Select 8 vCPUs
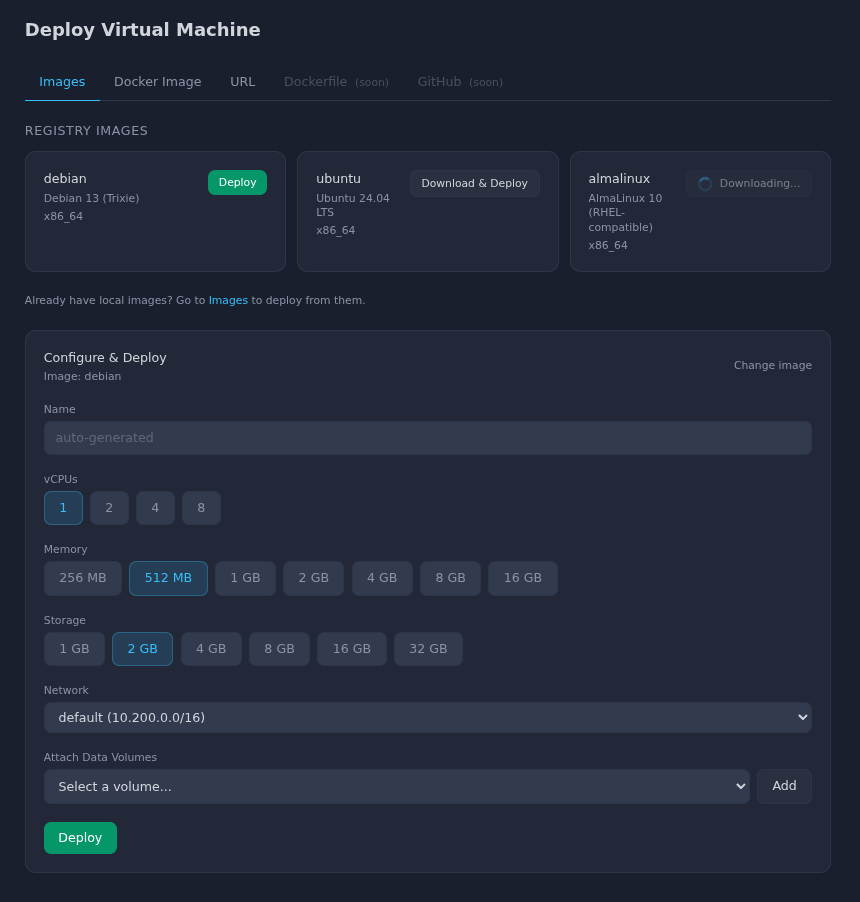The width and height of the screenshot is (860, 902). click(201, 508)
